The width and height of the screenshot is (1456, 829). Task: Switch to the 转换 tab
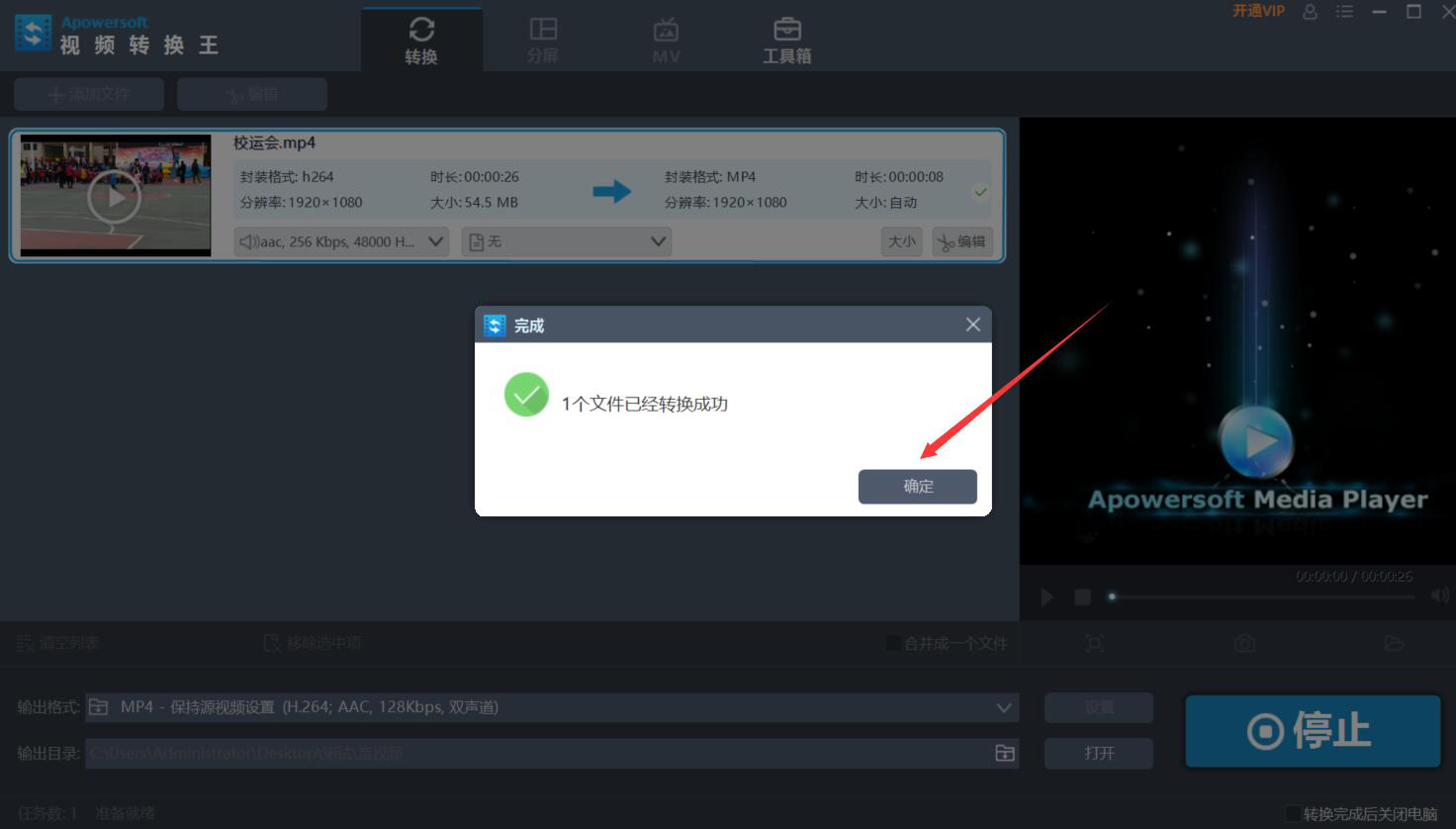click(421, 42)
